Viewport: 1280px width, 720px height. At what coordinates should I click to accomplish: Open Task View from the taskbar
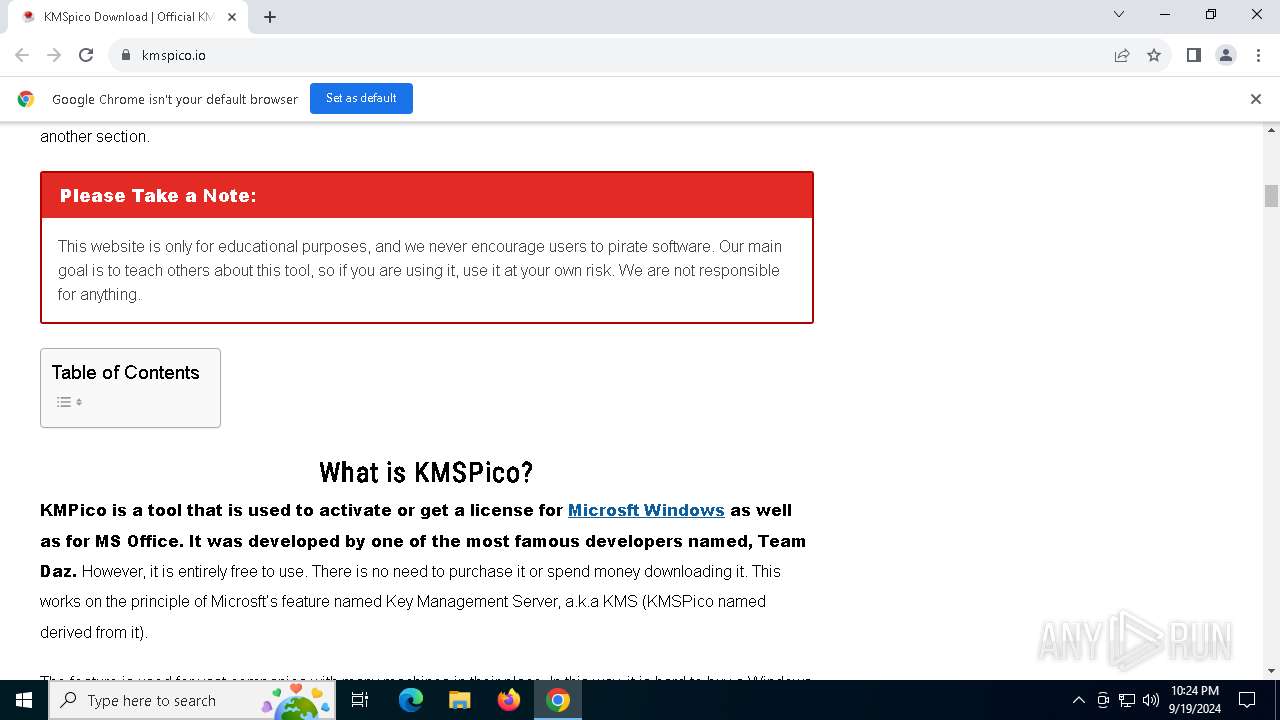(x=360, y=700)
